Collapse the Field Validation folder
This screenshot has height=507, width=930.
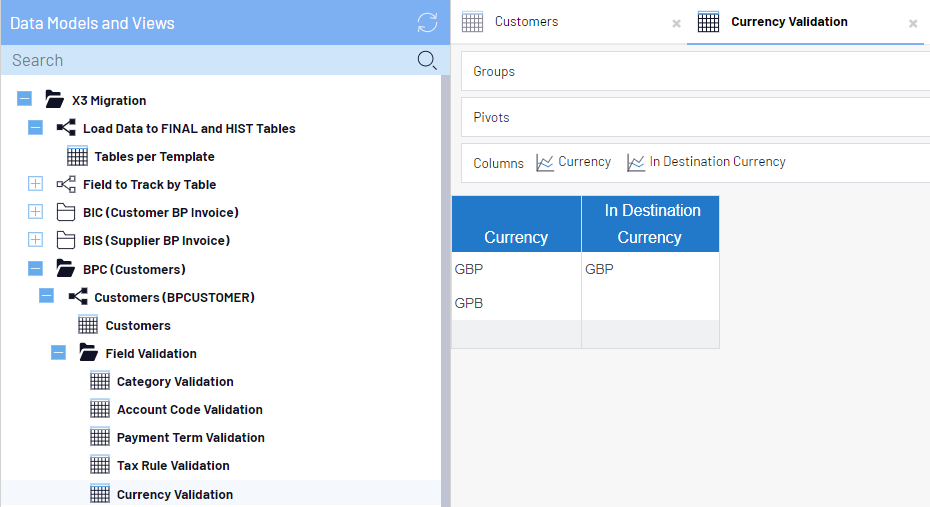[x=58, y=353]
